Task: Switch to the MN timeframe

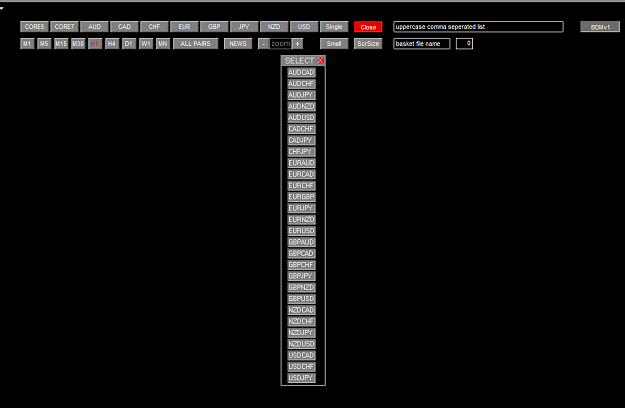Action: click(163, 43)
